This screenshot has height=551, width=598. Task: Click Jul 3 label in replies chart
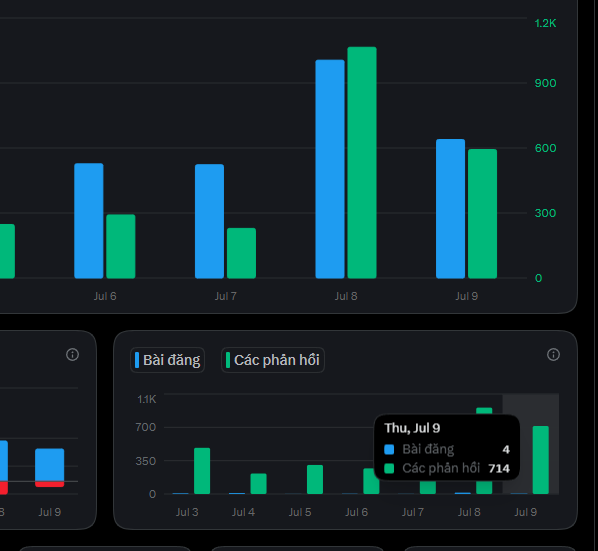(x=187, y=512)
